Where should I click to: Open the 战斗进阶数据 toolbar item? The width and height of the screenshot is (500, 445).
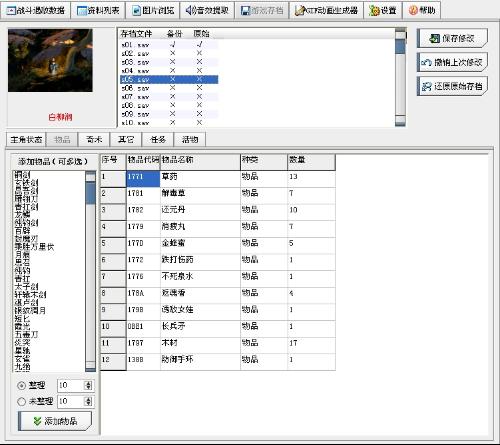coord(35,10)
